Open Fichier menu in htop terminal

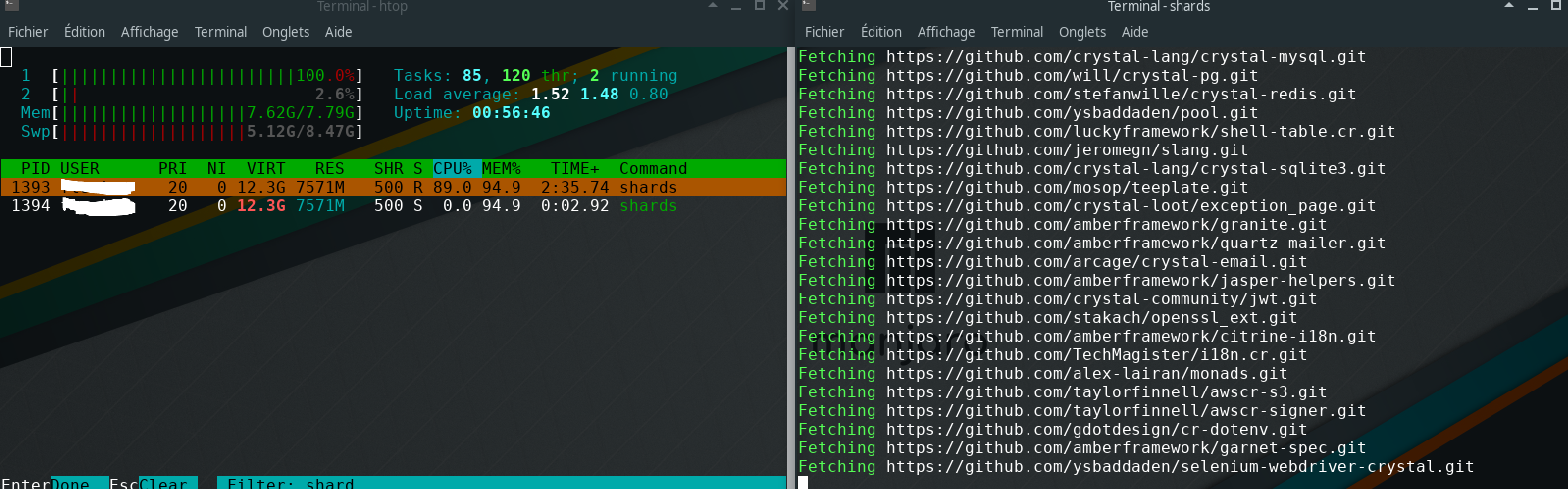28,32
